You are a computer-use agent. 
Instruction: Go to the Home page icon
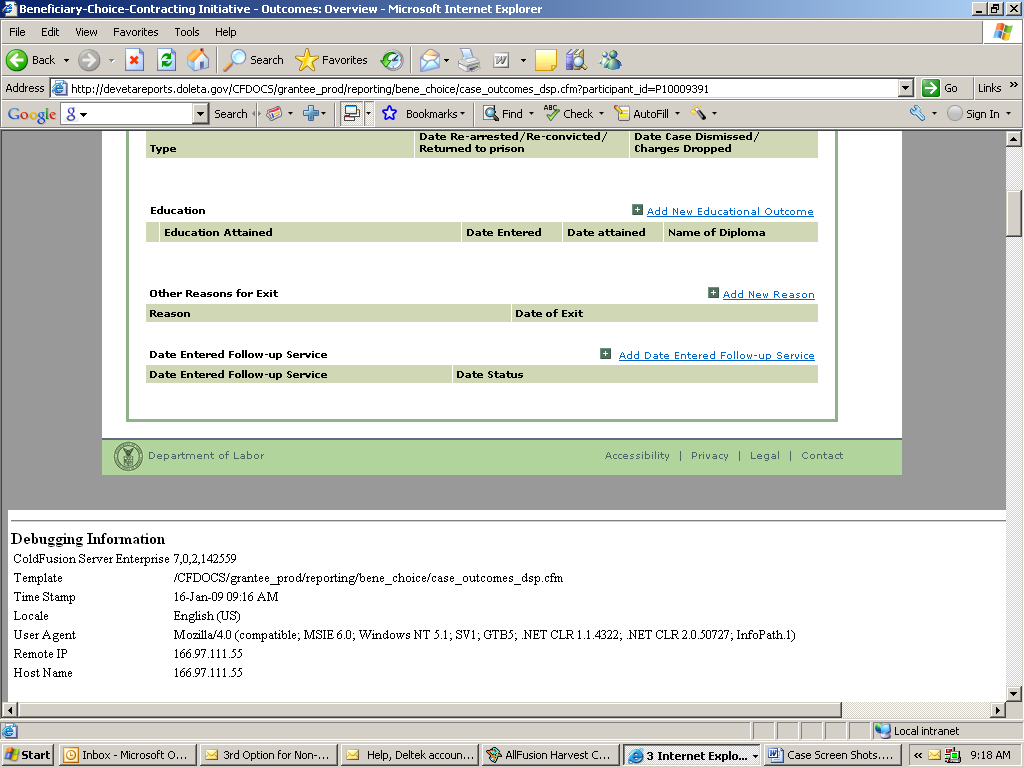click(x=198, y=60)
